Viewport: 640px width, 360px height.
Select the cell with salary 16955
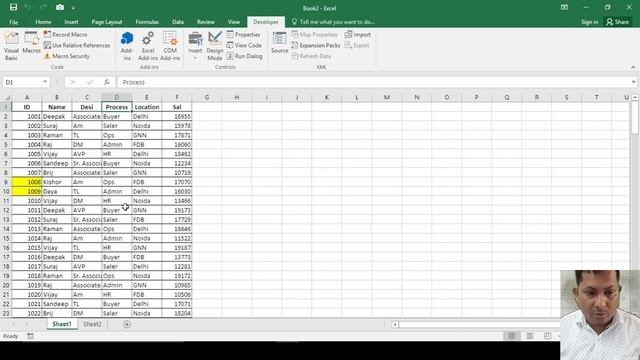(177, 116)
